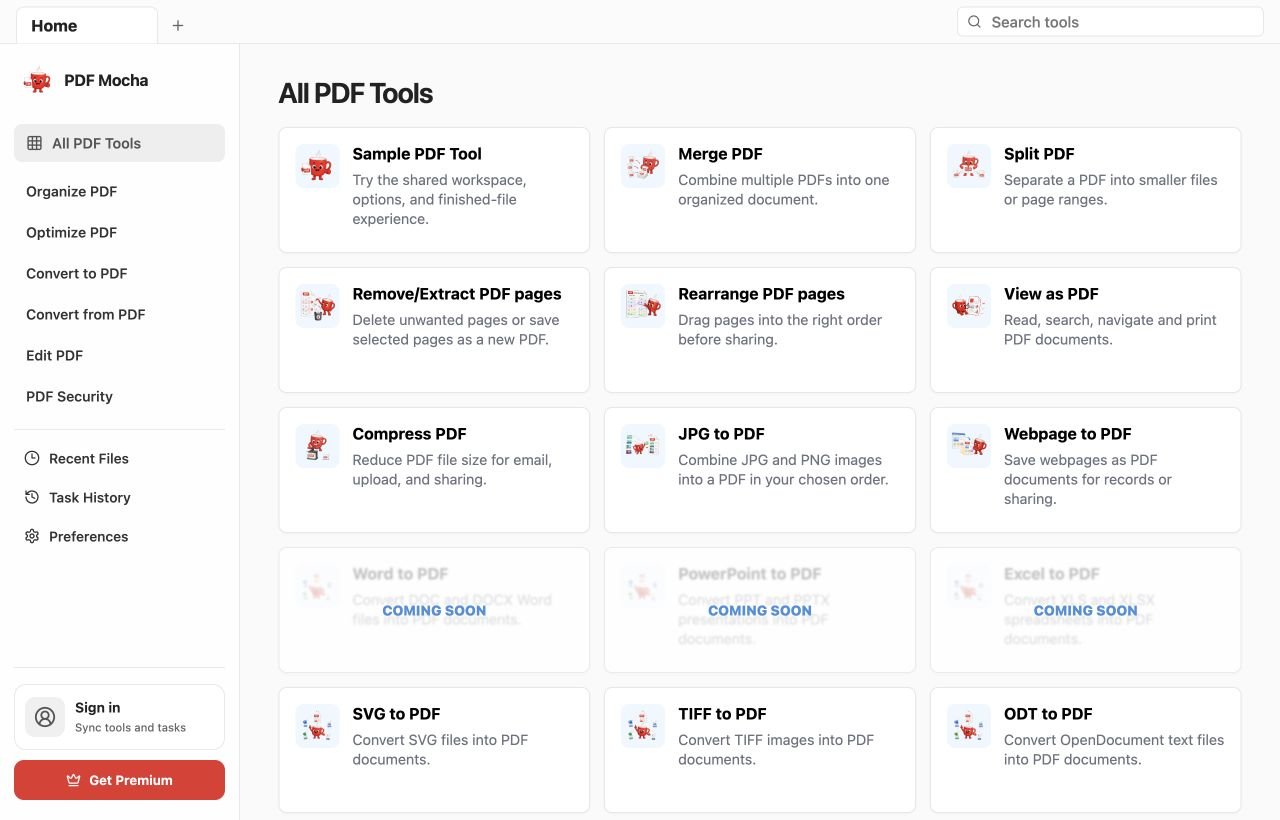Select All PDF Tools in sidebar
Viewport: 1280px width, 820px height.
tap(119, 143)
